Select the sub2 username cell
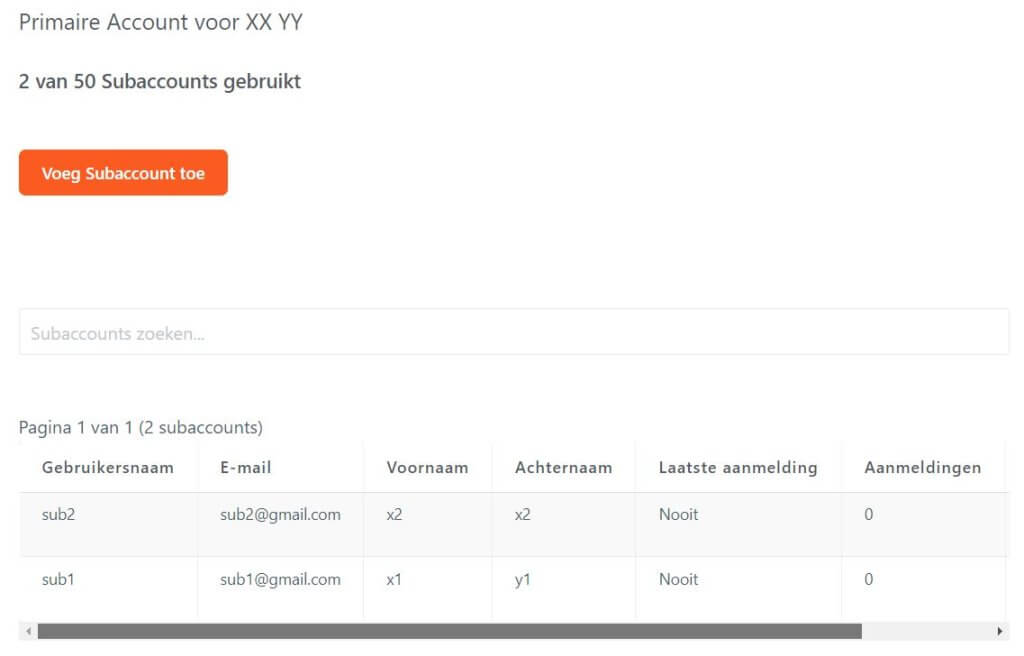Image resolution: width=1024 pixels, height=656 pixels. (58, 514)
